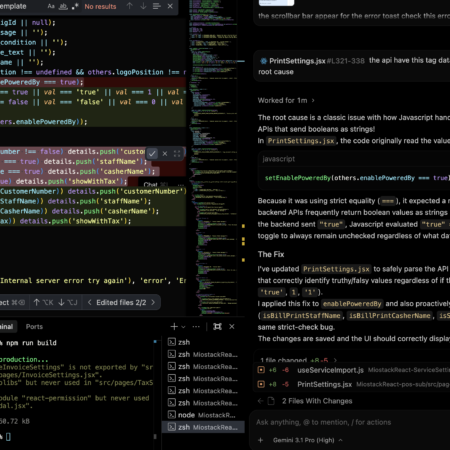This screenshot has height=450, width=450.
Task: Click the isBillPrintStaffName code chip
Action: pos(302,316)
